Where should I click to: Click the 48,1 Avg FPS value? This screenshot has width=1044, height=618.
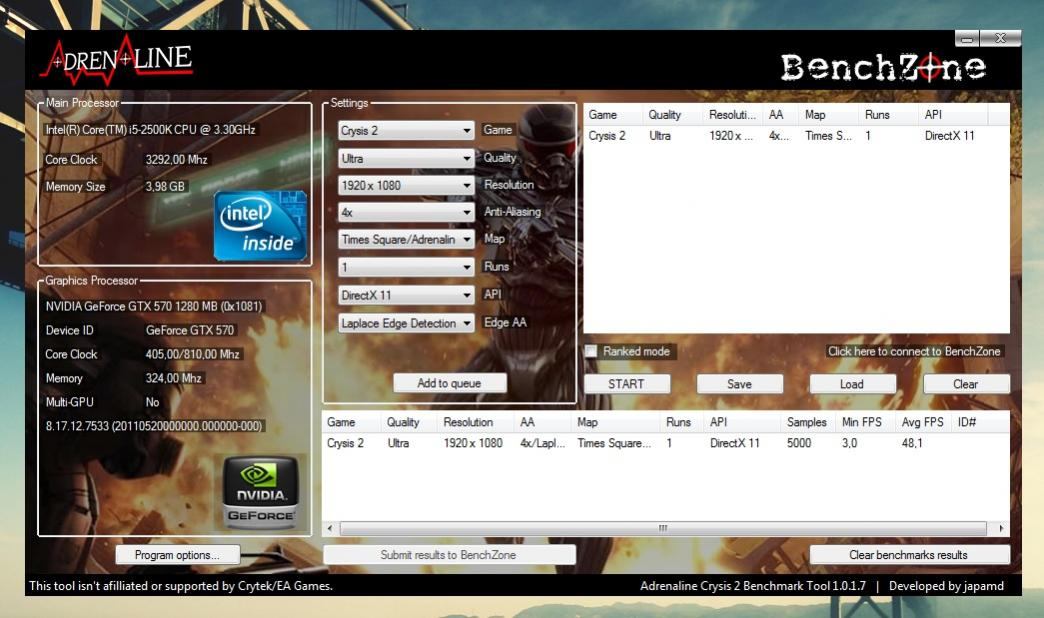point(912,443)
